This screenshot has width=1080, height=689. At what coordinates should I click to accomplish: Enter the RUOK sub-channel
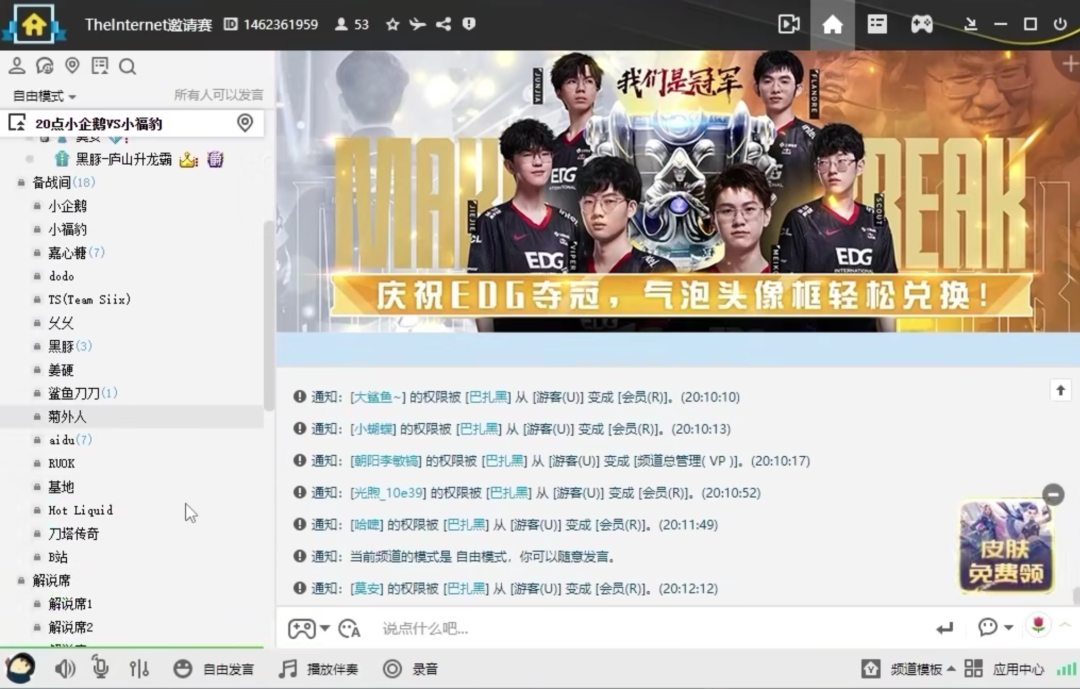point(61,464)
